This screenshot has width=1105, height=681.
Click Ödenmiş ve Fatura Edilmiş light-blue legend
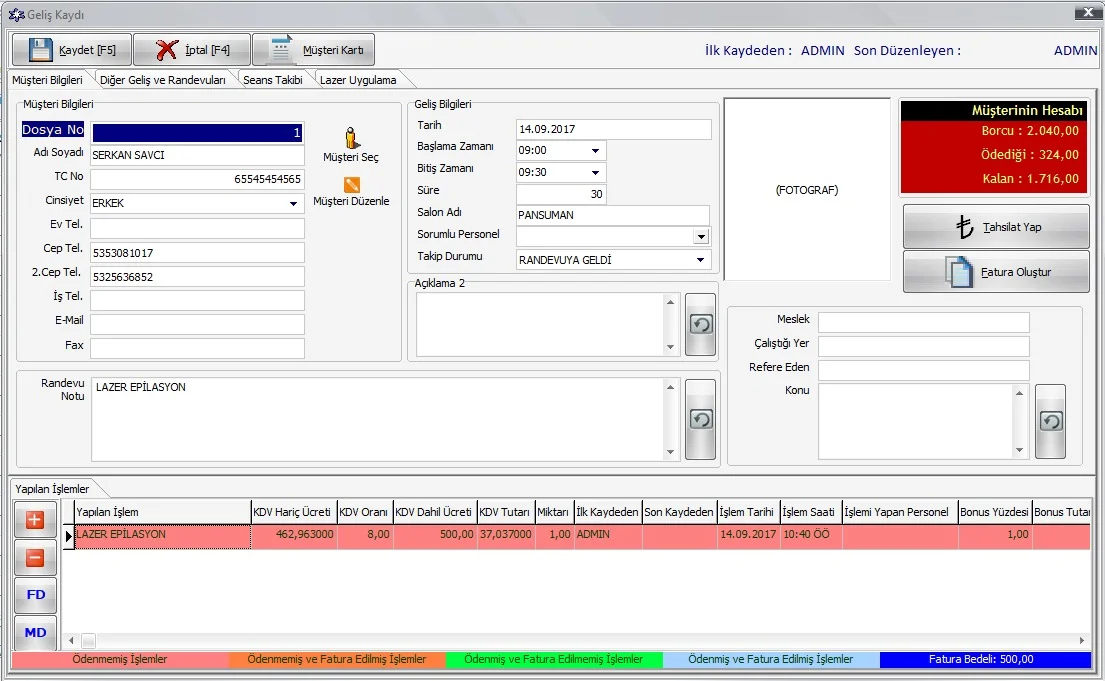click(x=771, y=659)
